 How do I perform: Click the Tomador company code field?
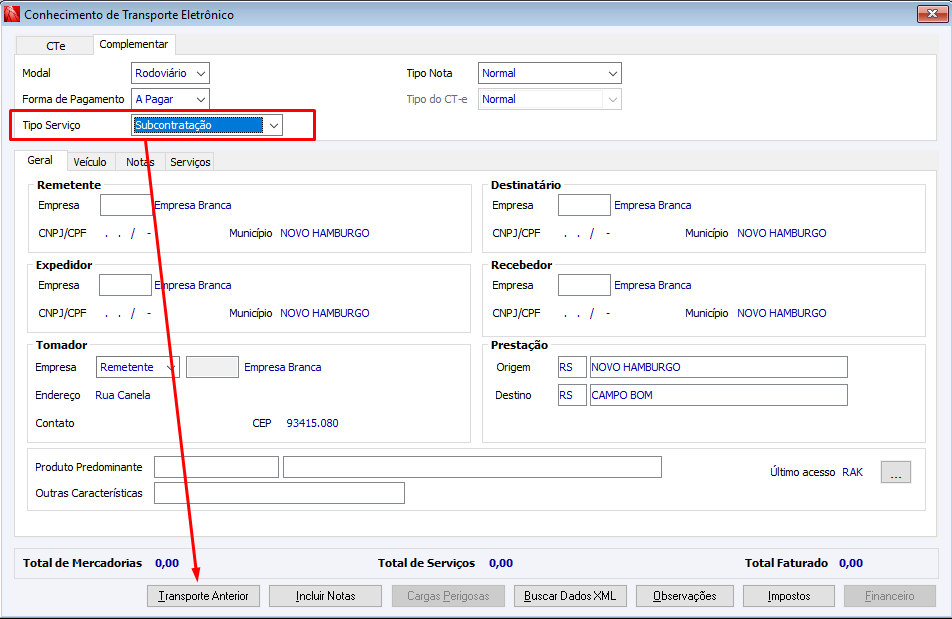click(x=212, y=367)
